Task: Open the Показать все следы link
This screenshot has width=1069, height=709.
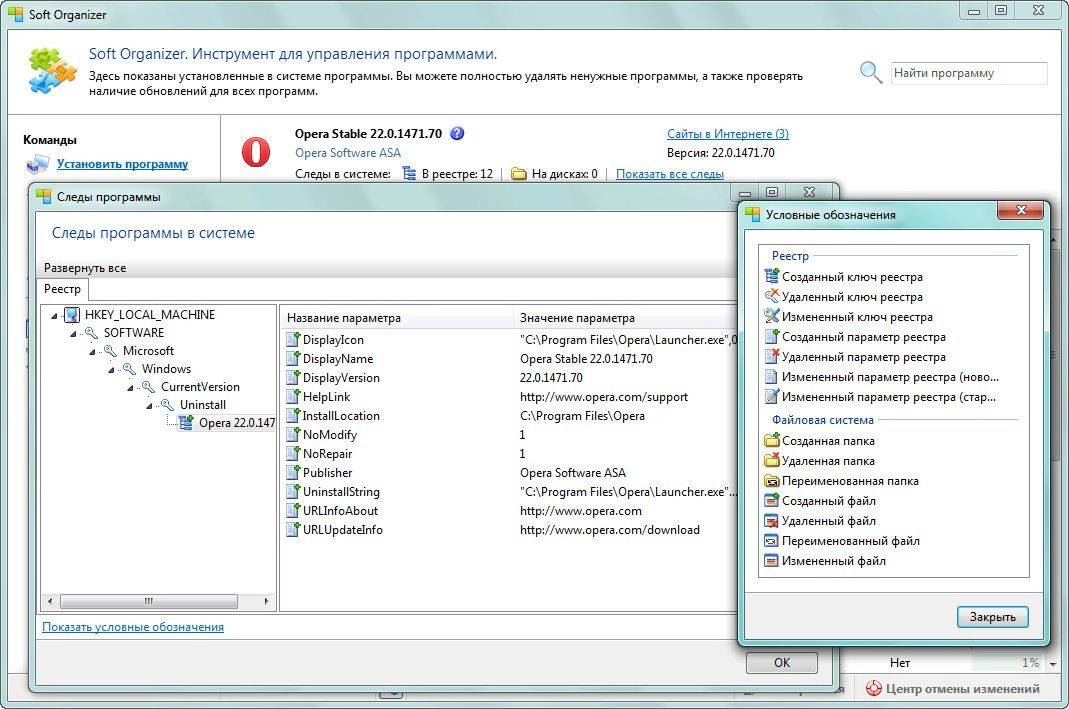Action: pos(669,174)
